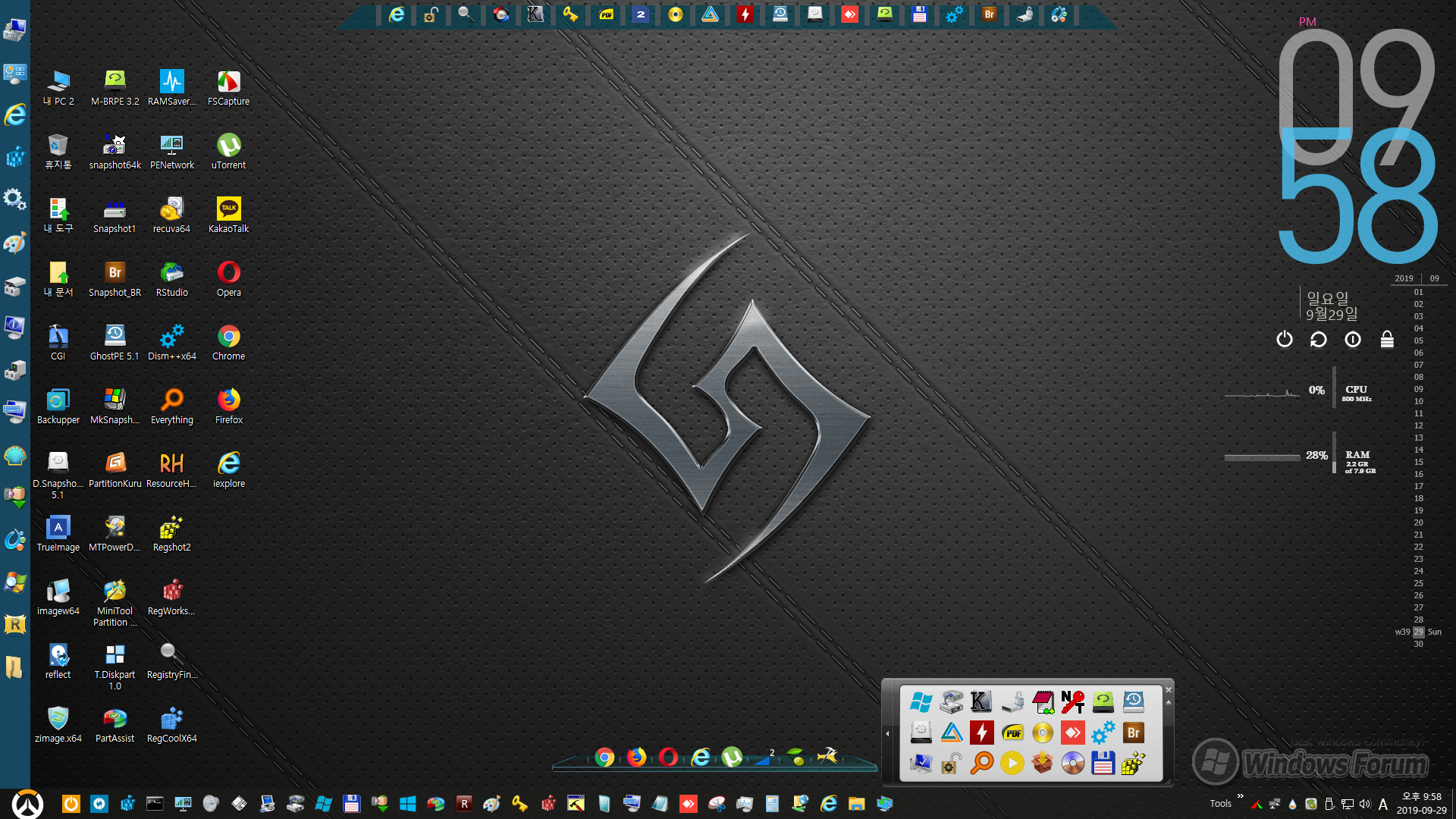Open the PartAssist desktop icon

115,724
